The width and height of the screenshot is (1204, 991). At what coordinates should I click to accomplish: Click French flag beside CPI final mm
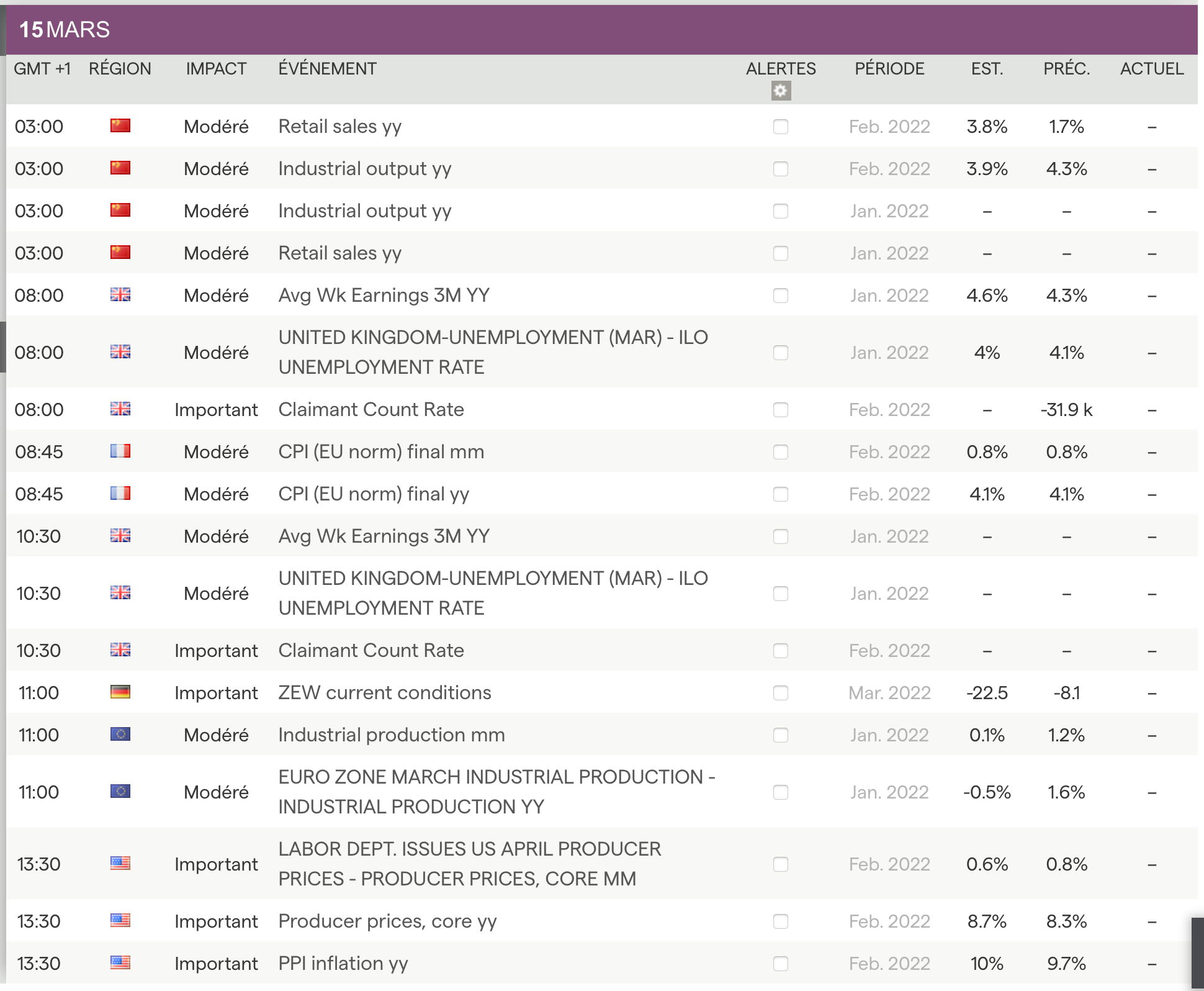[120, 451]
